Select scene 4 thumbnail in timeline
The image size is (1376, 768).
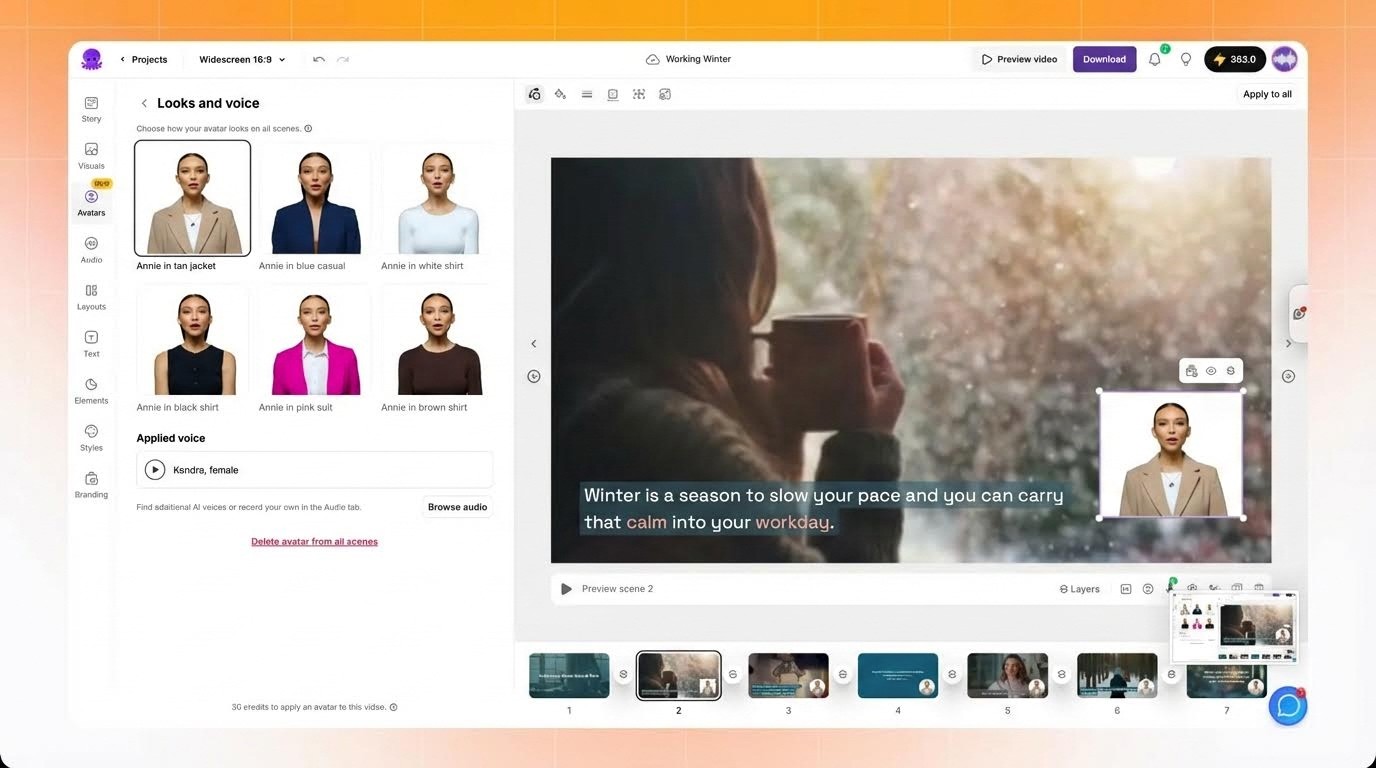tap(898, 675)
